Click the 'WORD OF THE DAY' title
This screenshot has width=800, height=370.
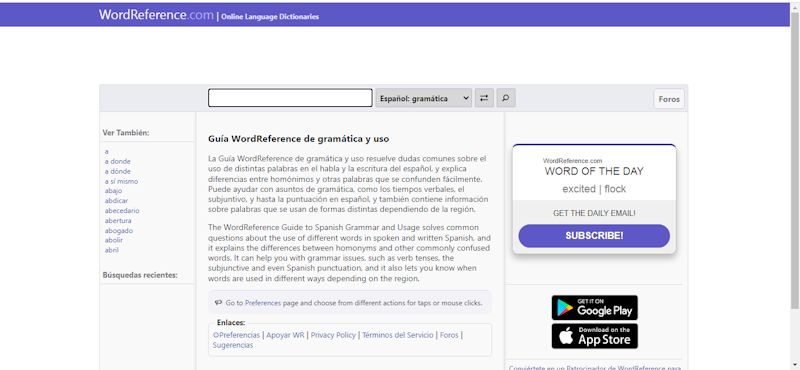(594, 171)
